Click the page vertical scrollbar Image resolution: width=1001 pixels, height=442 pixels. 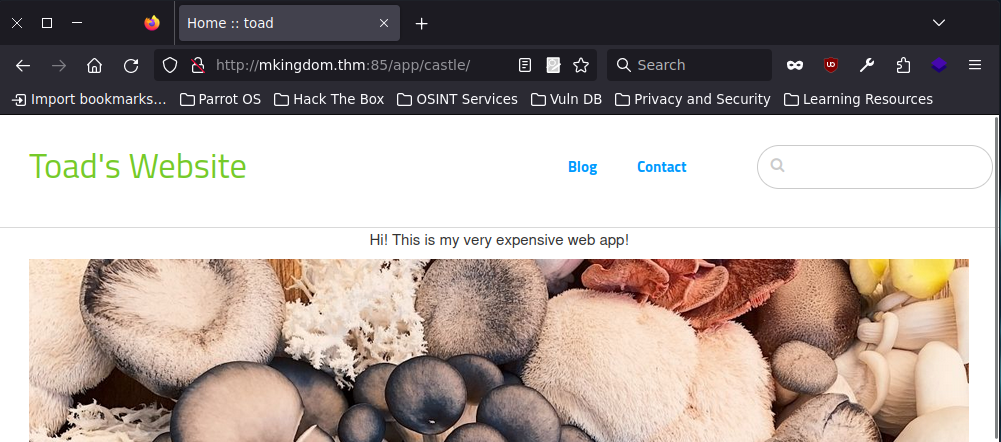[998, 278]
